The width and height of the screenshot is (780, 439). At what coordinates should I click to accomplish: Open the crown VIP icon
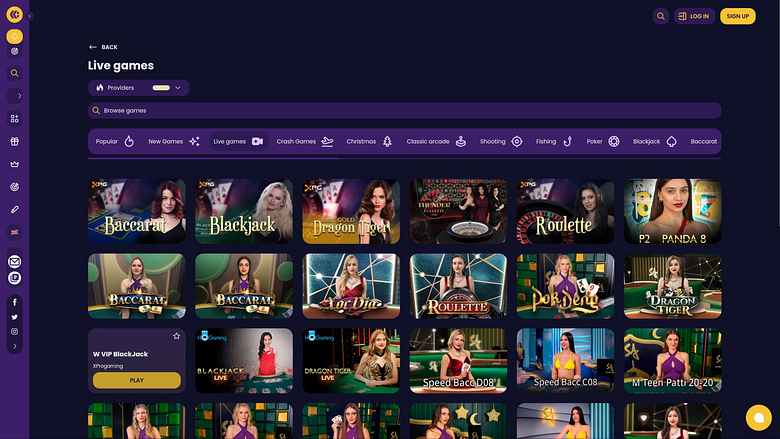tap(14, 164)
